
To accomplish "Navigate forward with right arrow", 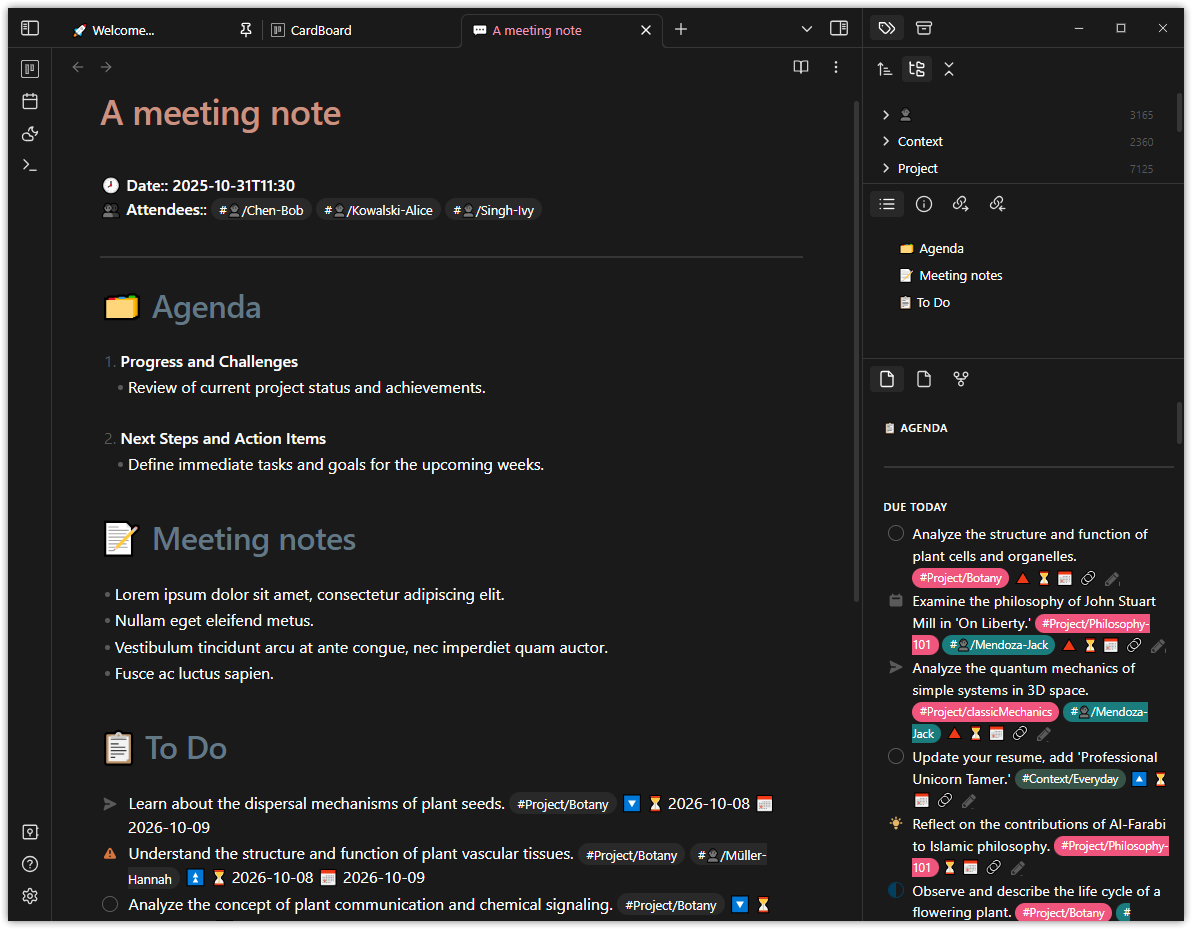I will 106,67.
